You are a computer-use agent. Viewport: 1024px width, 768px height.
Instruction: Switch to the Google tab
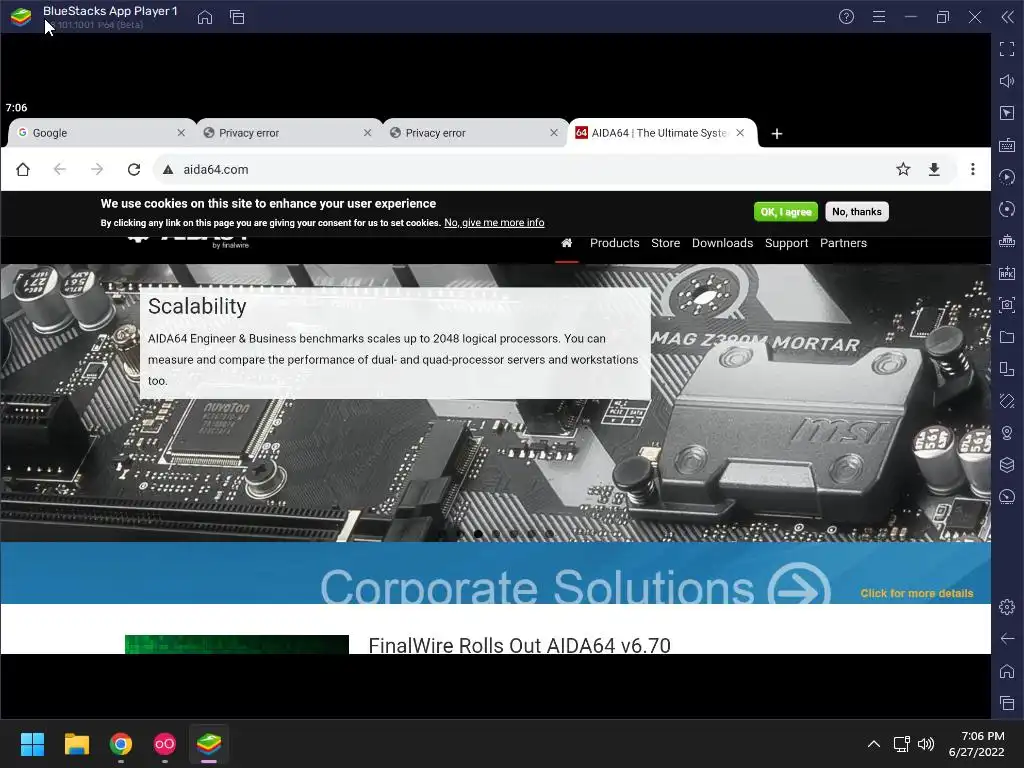(x=101, y=133)
